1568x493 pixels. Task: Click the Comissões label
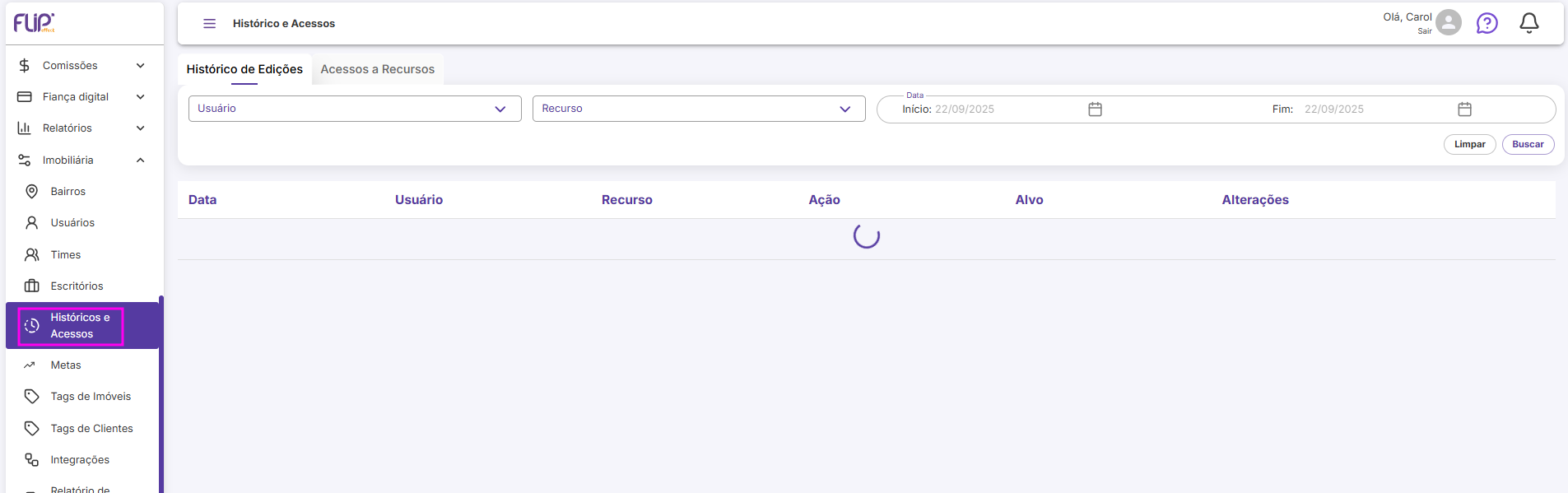70,66
